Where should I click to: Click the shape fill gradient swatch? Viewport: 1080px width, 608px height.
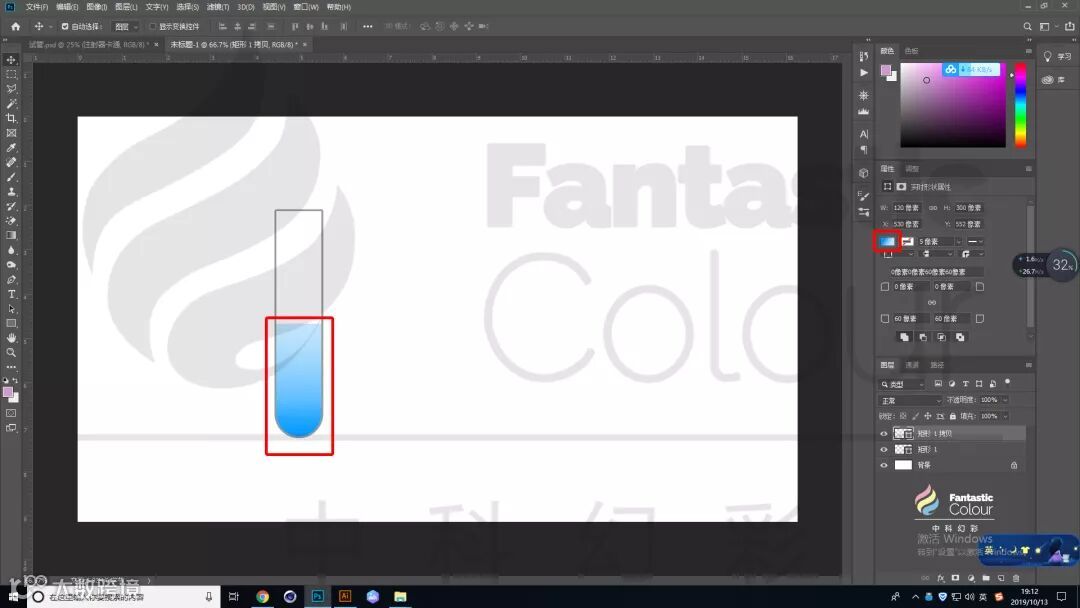pos(887,241)
